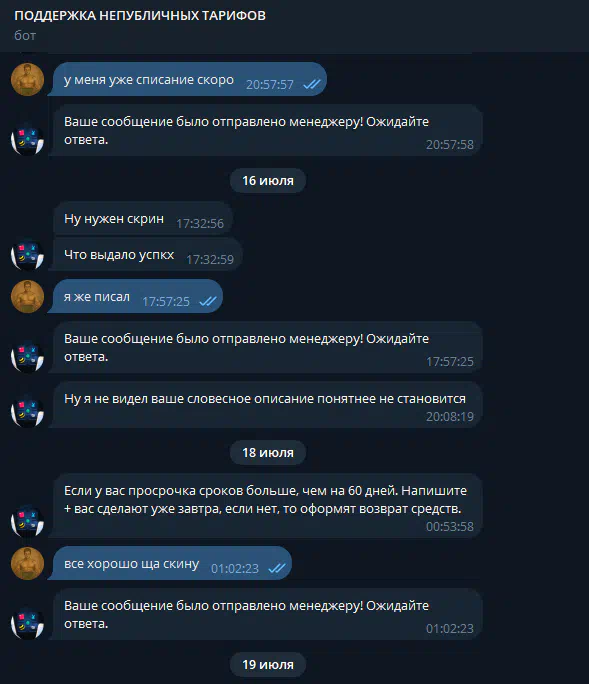This screenshot has height=684, width=589.
Task: Select the '19 июля' date badge
Action: [268, 665]
